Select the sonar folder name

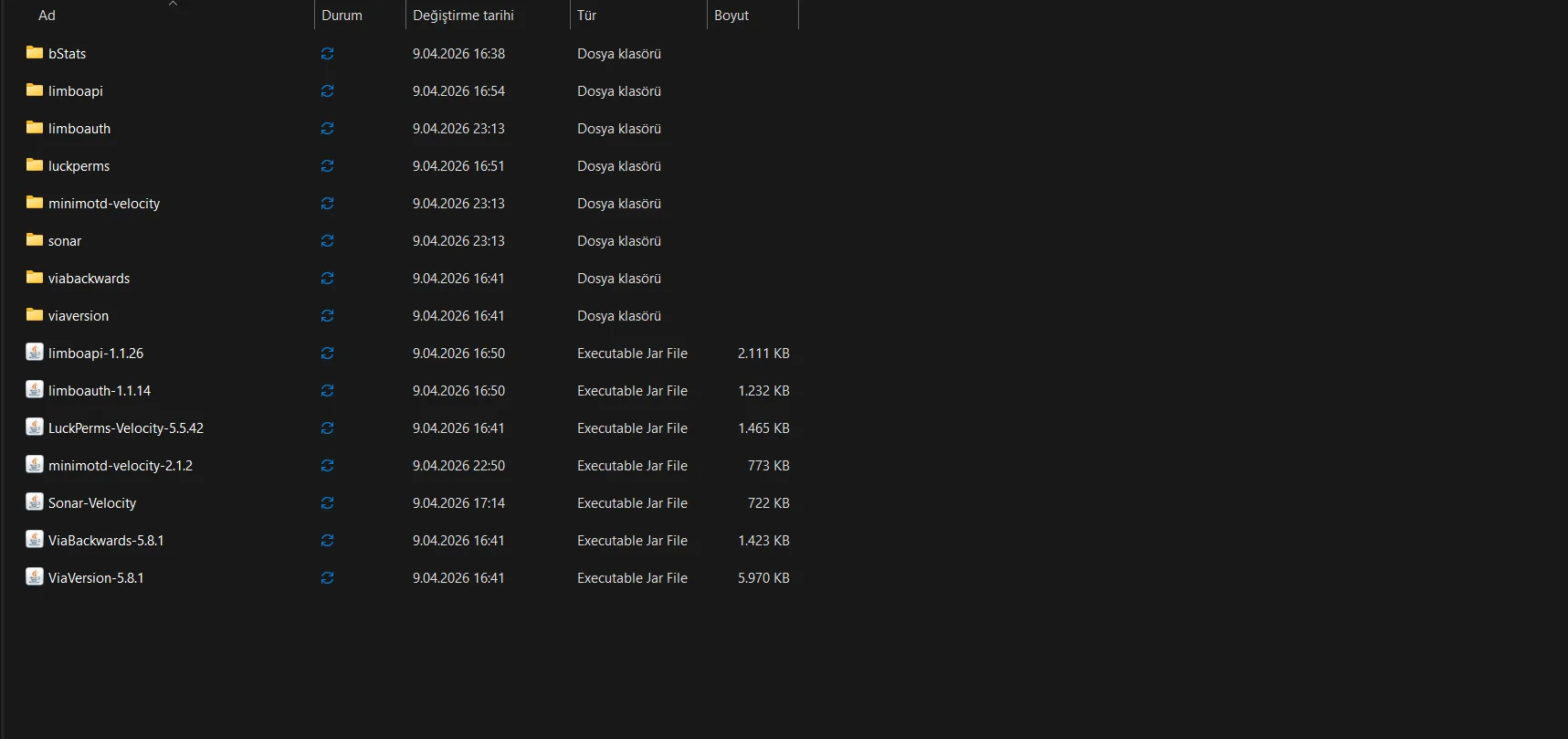pos(65,241)
